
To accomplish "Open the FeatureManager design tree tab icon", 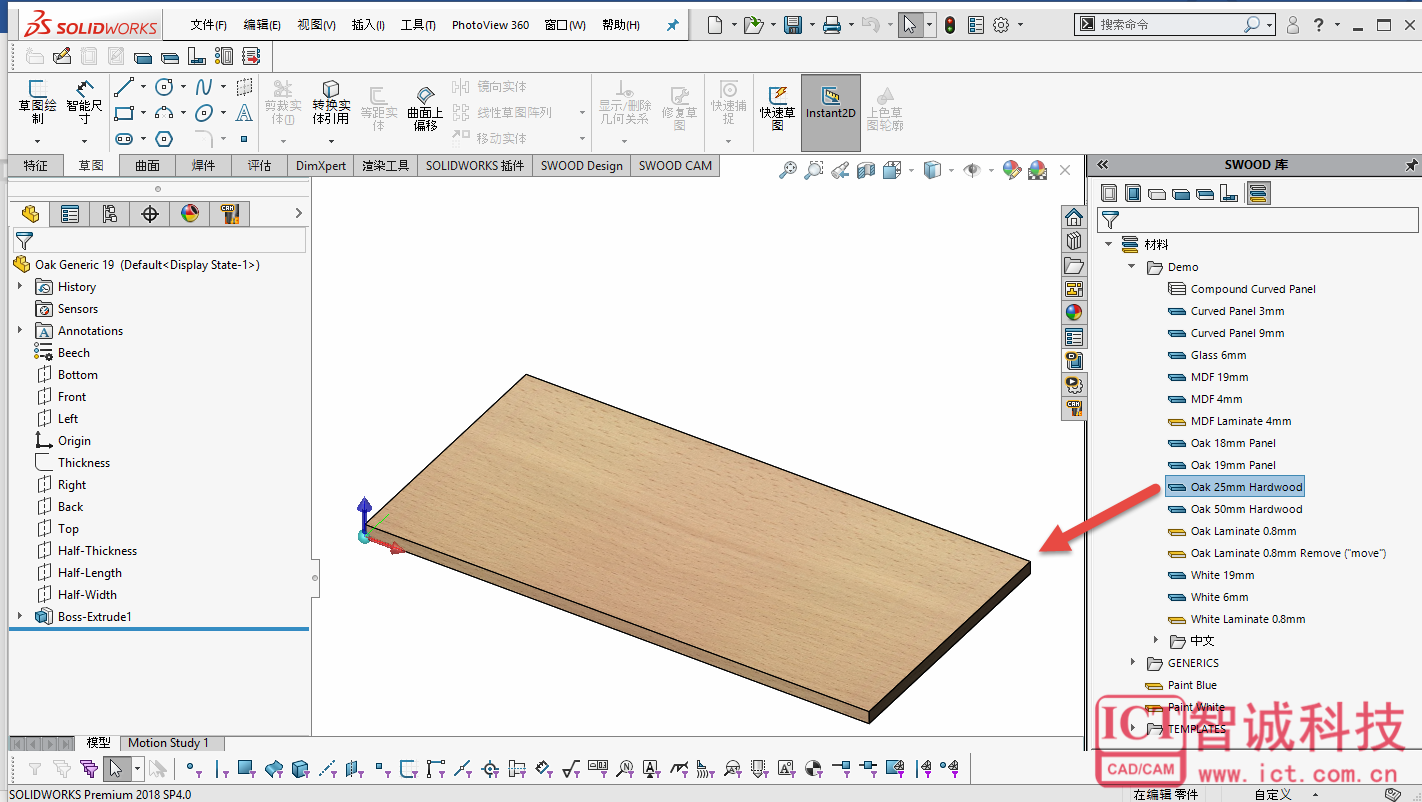I will click(x=30, y=213).
